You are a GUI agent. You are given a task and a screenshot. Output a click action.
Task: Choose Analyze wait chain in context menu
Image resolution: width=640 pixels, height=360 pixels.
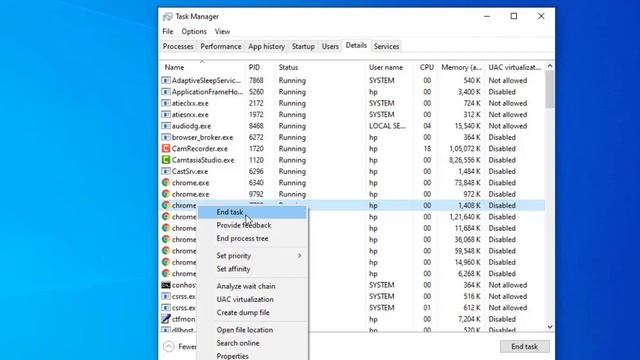(252, 286)
